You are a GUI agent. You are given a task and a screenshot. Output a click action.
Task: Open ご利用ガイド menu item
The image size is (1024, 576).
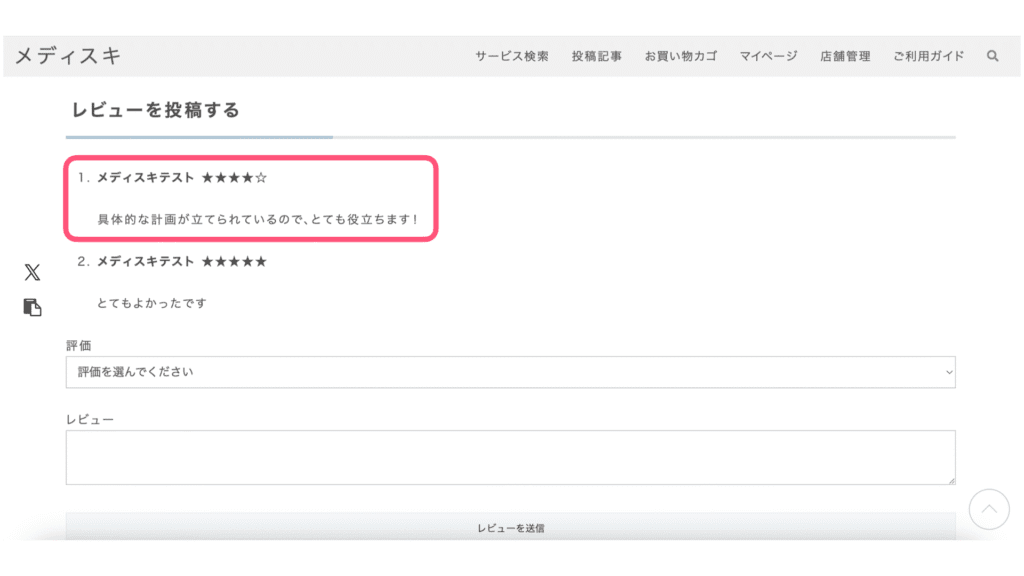click(x=928, y=56)
